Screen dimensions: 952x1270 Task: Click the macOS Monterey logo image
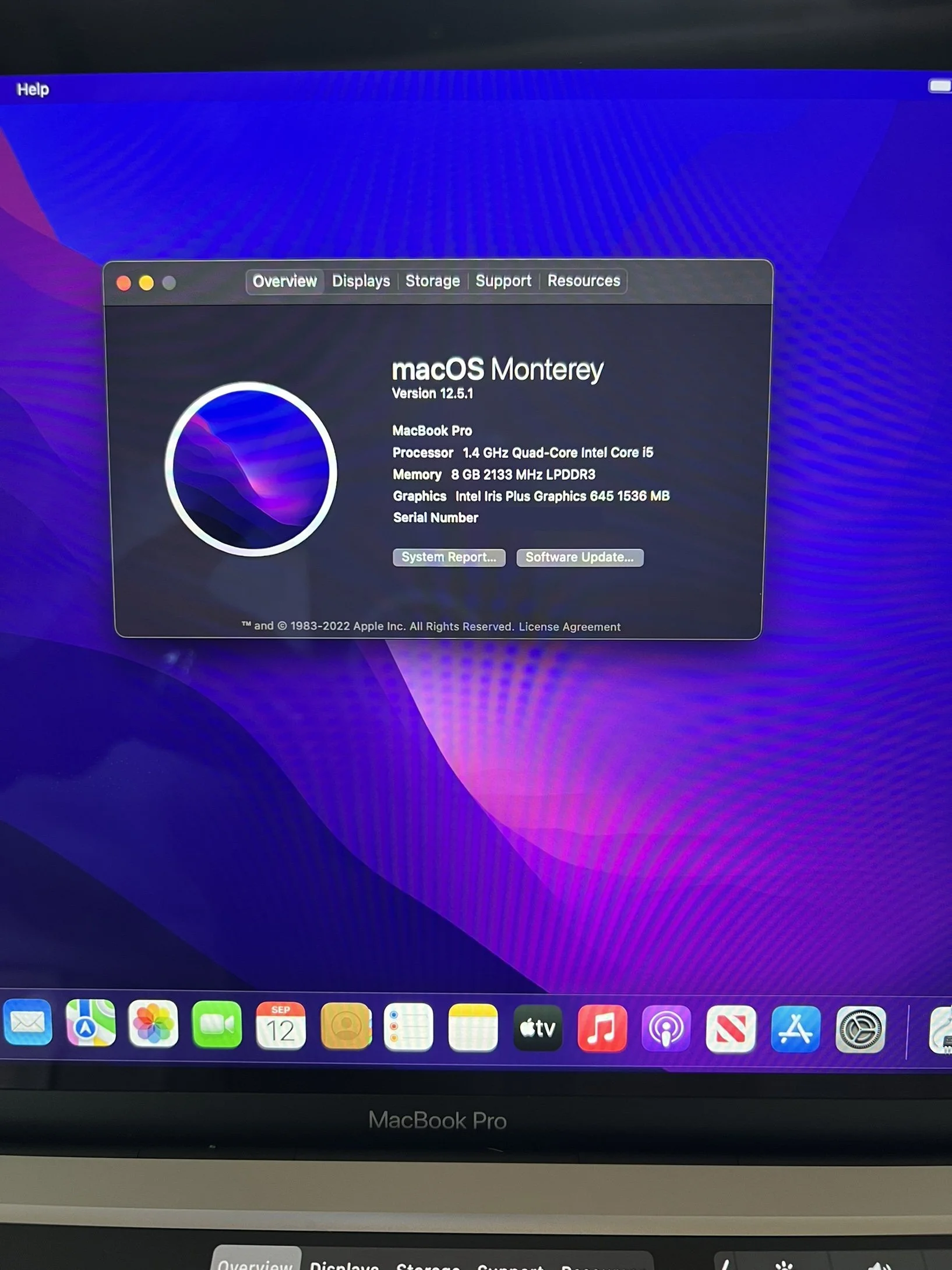pos(251,469)
